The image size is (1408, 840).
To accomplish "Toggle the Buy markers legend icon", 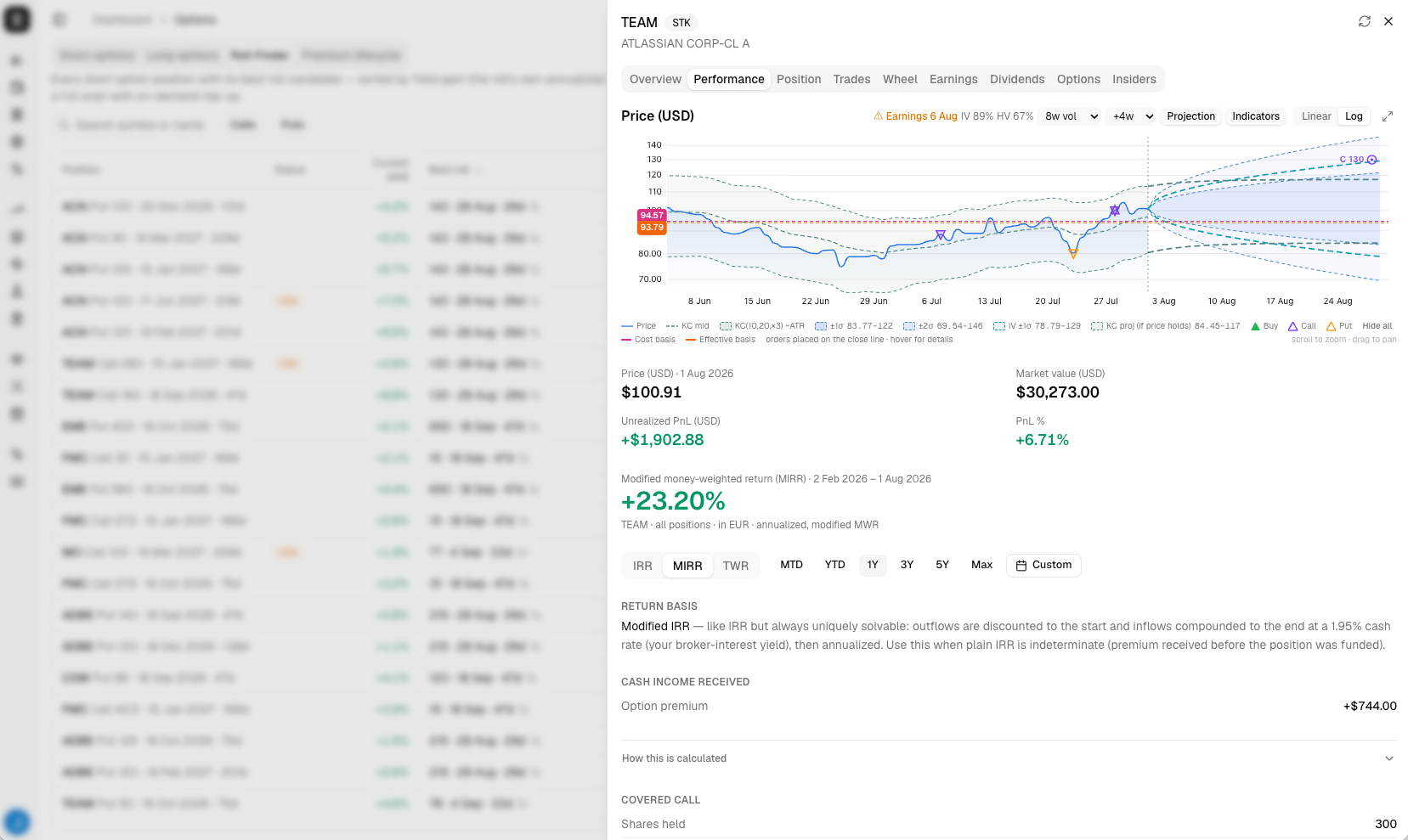I will tap(1255, 326).
